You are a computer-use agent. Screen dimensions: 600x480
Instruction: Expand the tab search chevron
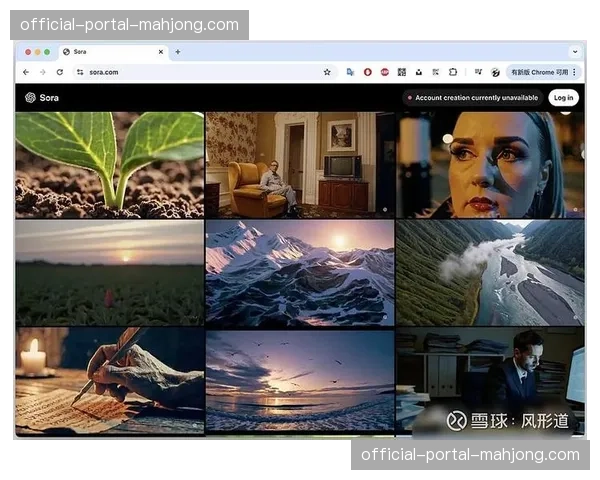[x=575, y=51]
